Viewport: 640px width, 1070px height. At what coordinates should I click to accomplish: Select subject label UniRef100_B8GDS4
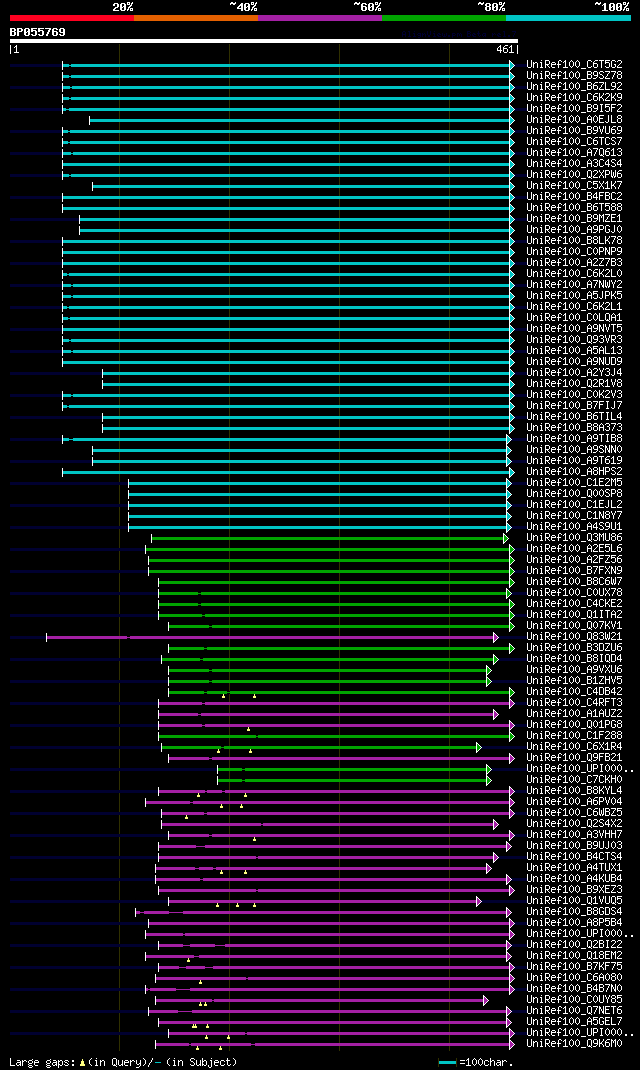pos(574,912)
